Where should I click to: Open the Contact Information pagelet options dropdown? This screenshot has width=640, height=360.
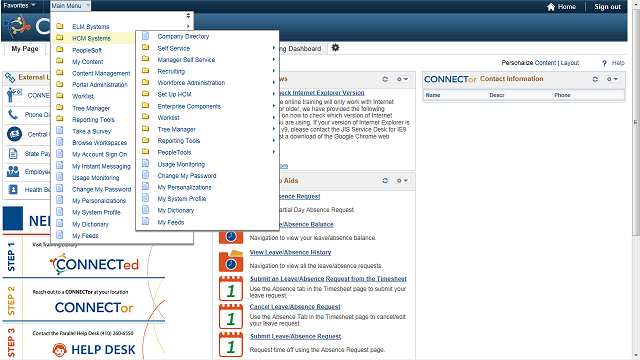point(612,79)
